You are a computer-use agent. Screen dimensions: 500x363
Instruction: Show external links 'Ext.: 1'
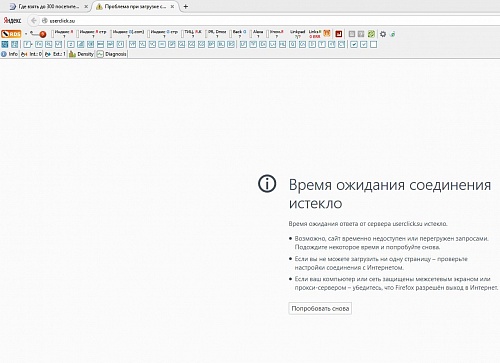[55, 54]
